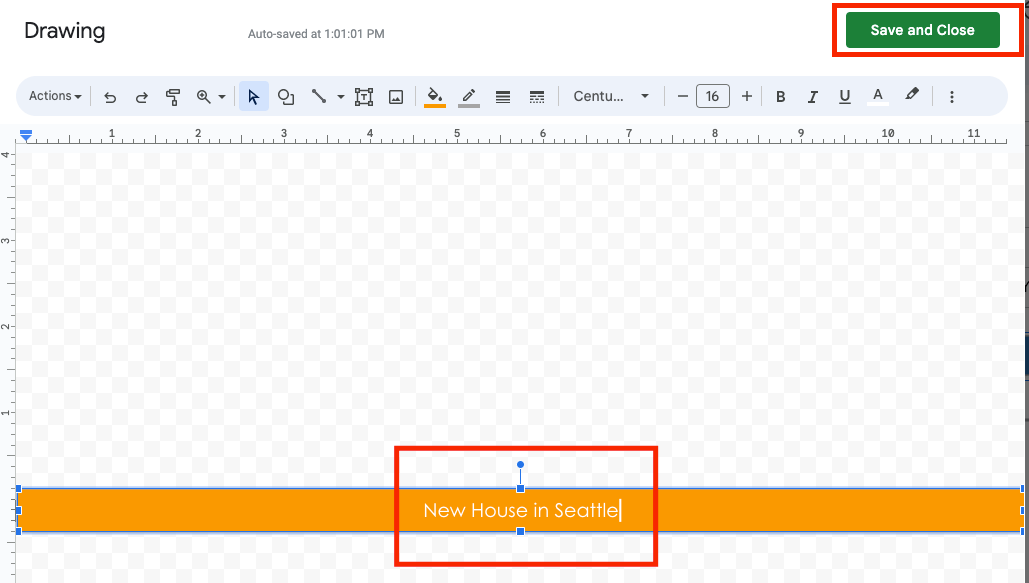Viewport: 1029px width, 583px height.
Task: Click the Insert image icon
Action: (396, 97)
